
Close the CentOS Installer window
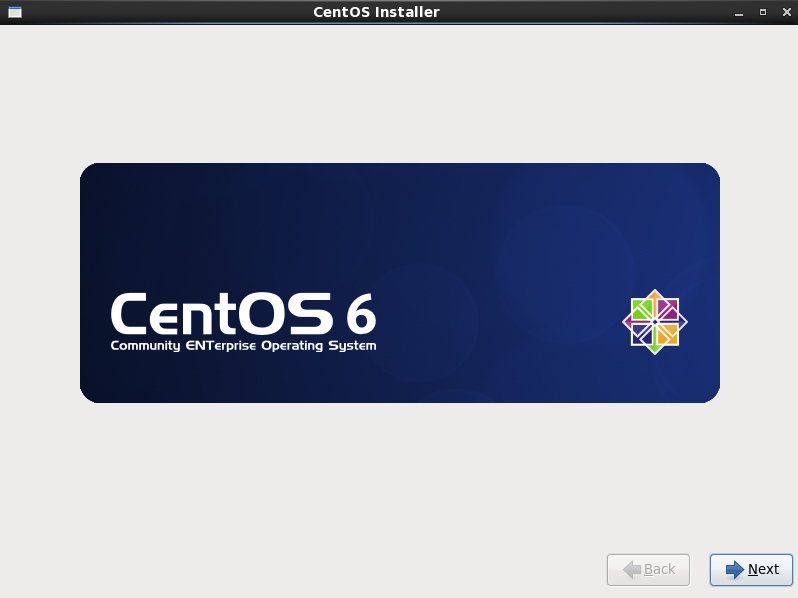tap(787, 12)
